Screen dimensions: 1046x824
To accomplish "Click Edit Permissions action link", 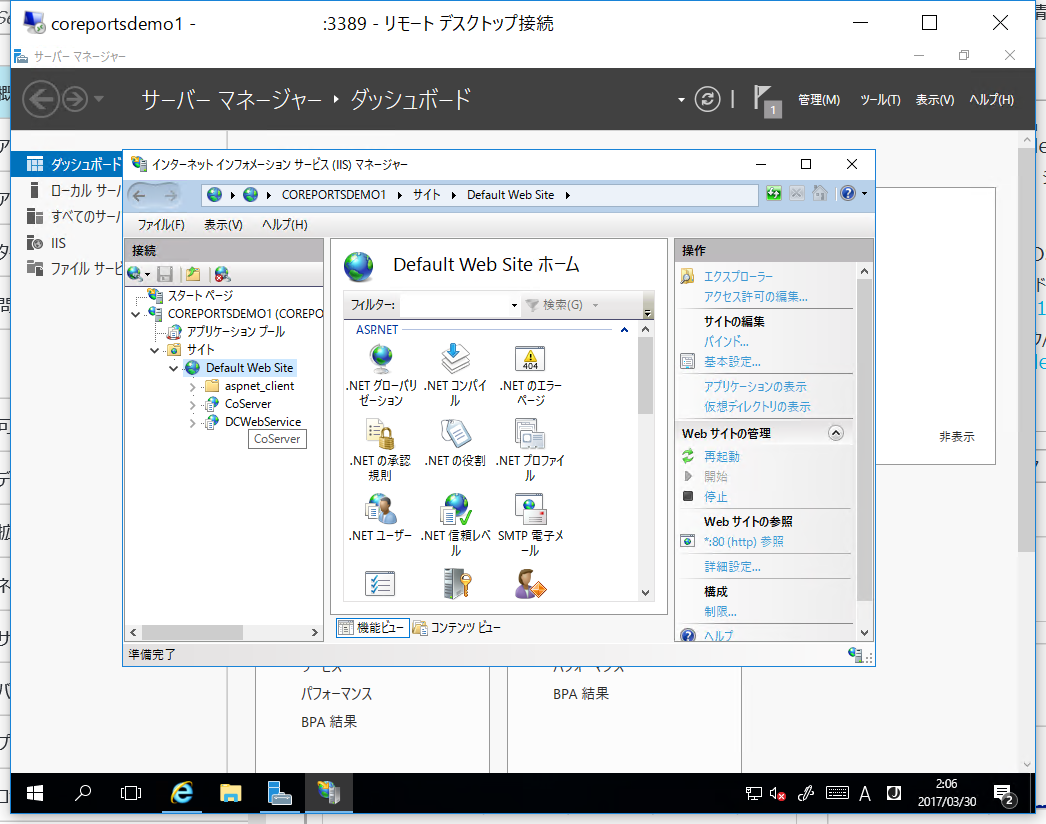I will (x=756, y=296).
